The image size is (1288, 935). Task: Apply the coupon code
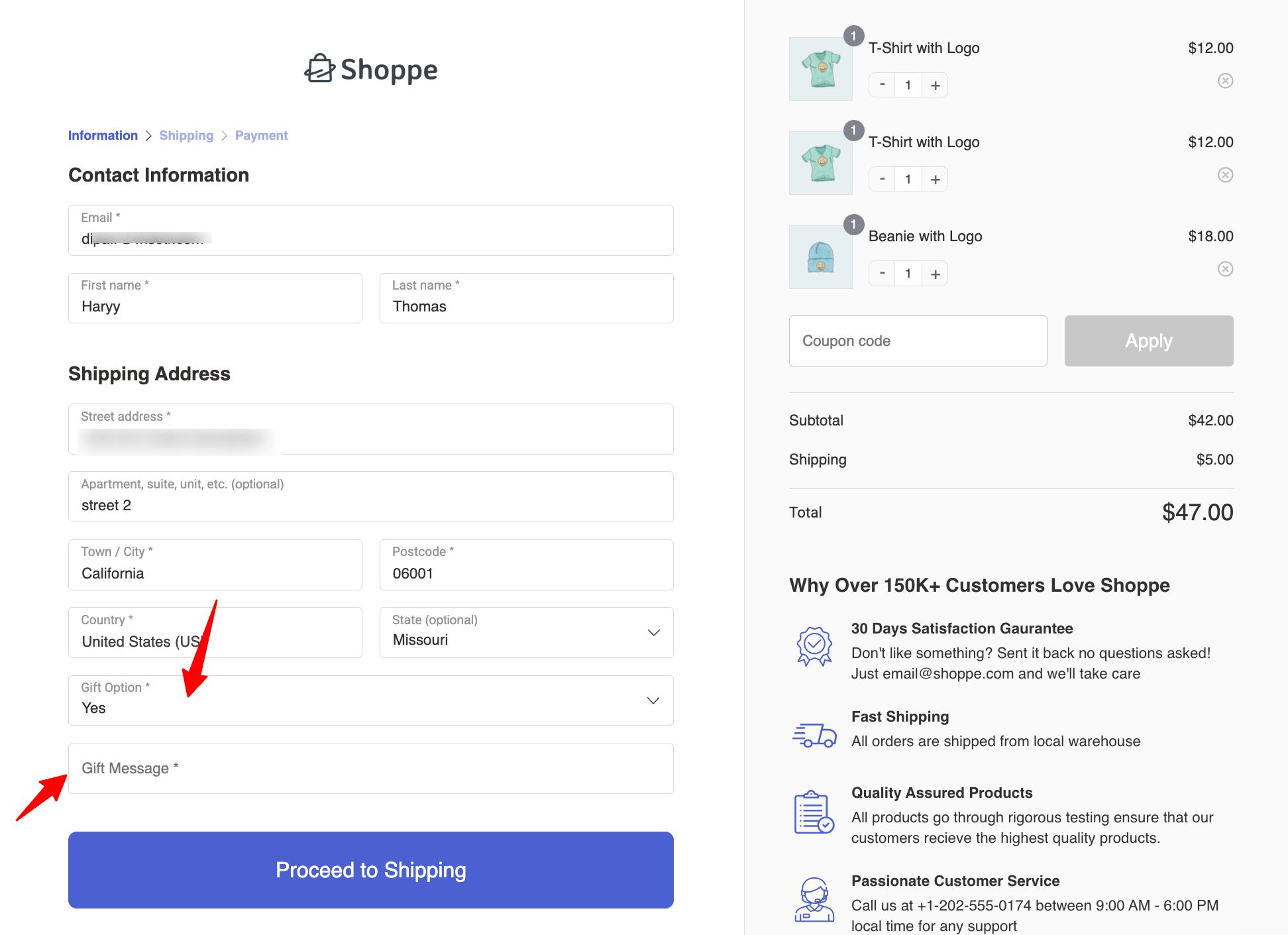1148,341
